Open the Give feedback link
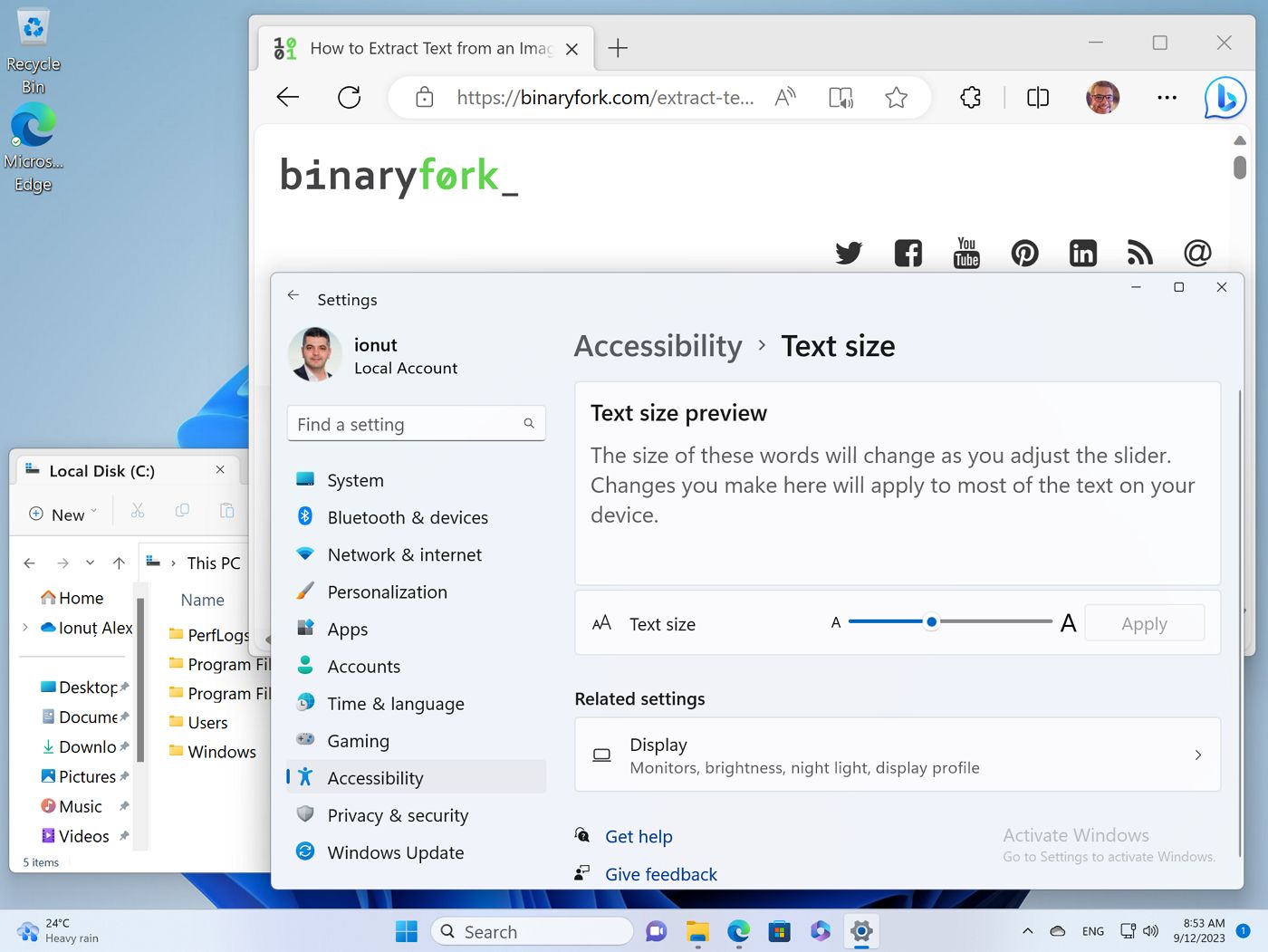 coord(661,874)
